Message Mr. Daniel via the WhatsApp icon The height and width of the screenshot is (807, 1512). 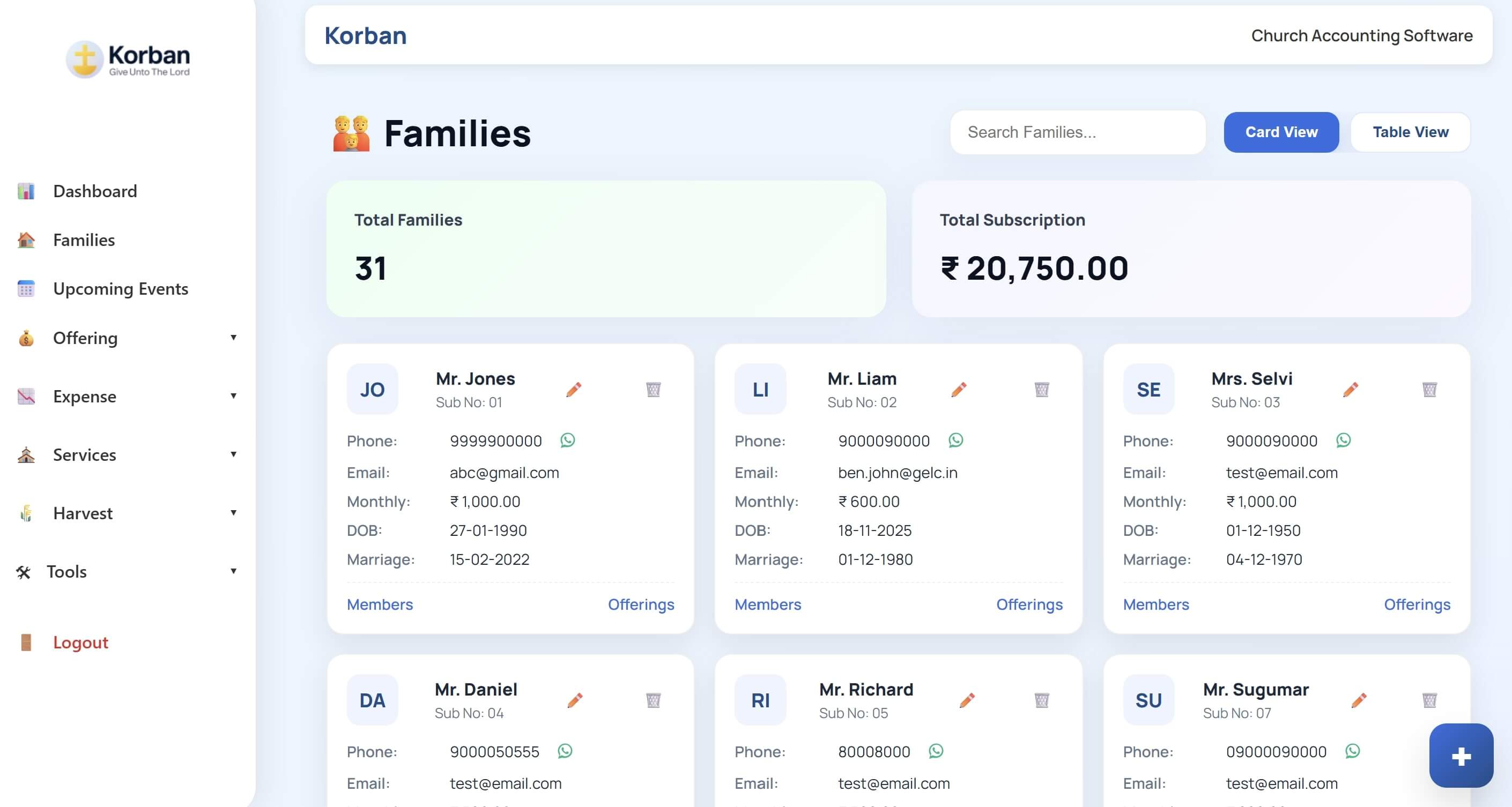(565, 751)
